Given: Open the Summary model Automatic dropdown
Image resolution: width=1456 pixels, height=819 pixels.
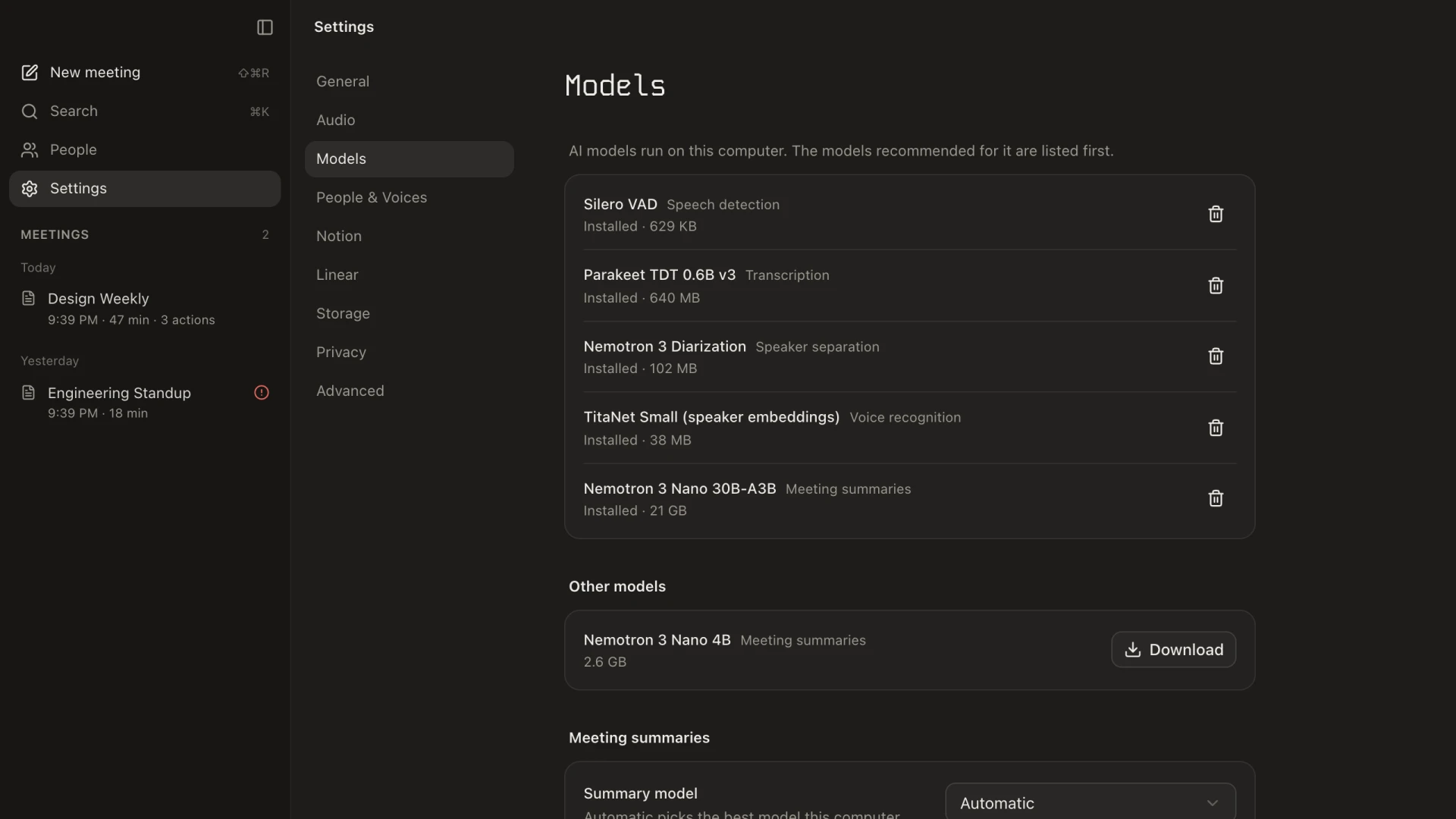Looking at the screenshot, I should pyautogui.click(x=1090, y=802).
